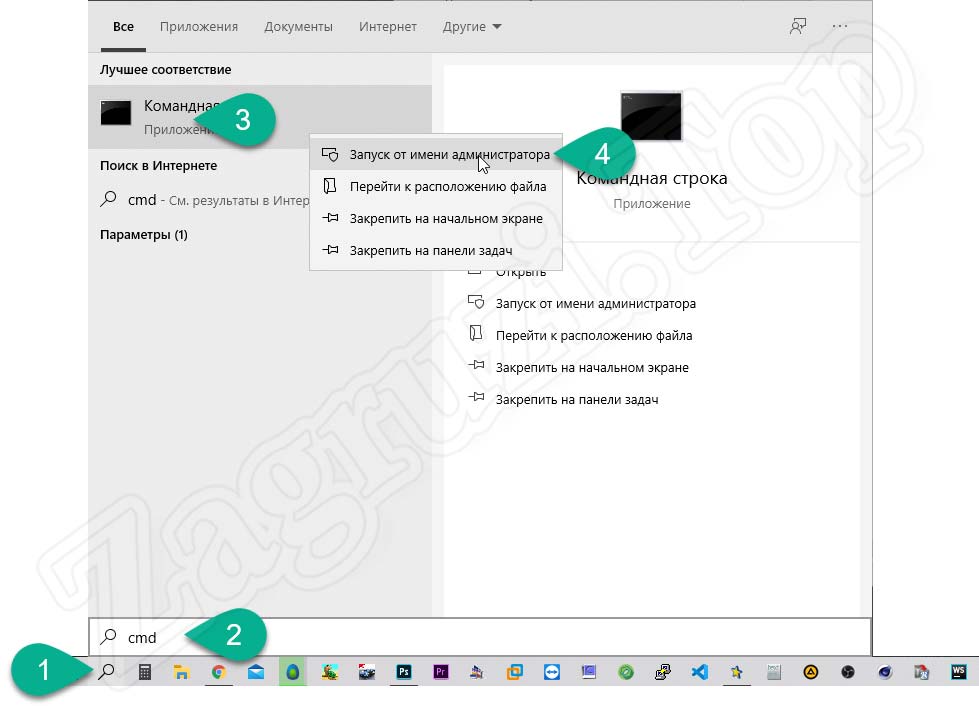Expand the 'Параметры (1)' section

point(143,234)
